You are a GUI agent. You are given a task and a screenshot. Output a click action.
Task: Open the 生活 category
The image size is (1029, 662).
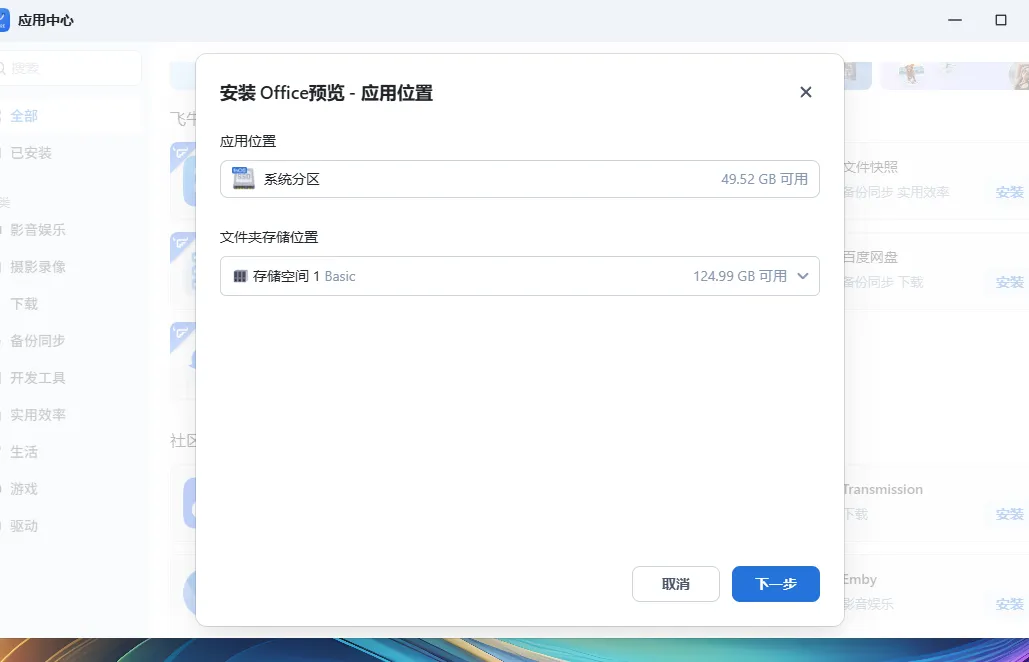24,452
